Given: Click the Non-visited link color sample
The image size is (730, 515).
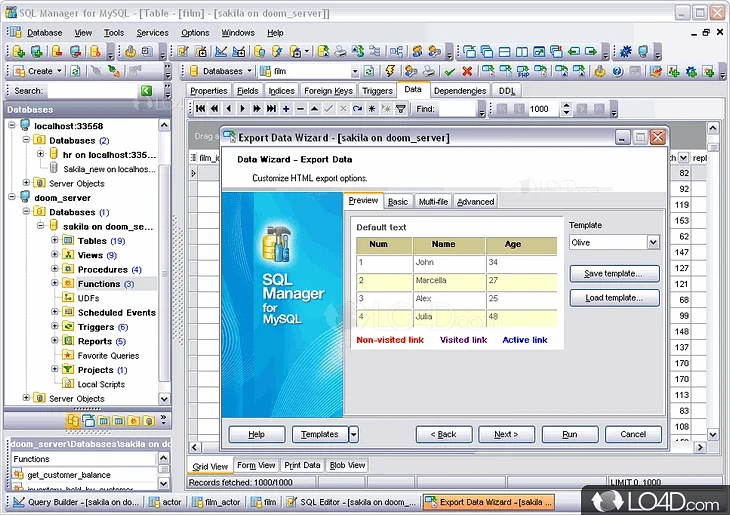Looking at the screenshot, I should point(390,340).
